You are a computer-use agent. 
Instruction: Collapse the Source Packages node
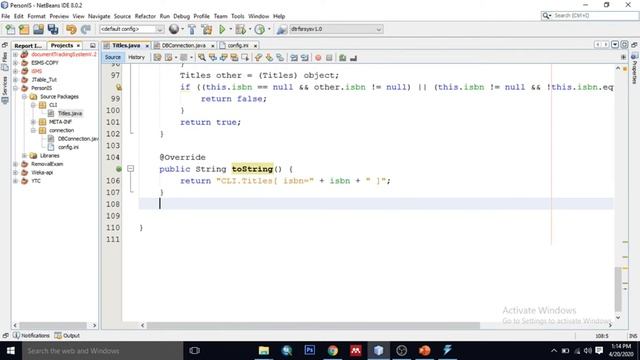(x=24, y=96)
